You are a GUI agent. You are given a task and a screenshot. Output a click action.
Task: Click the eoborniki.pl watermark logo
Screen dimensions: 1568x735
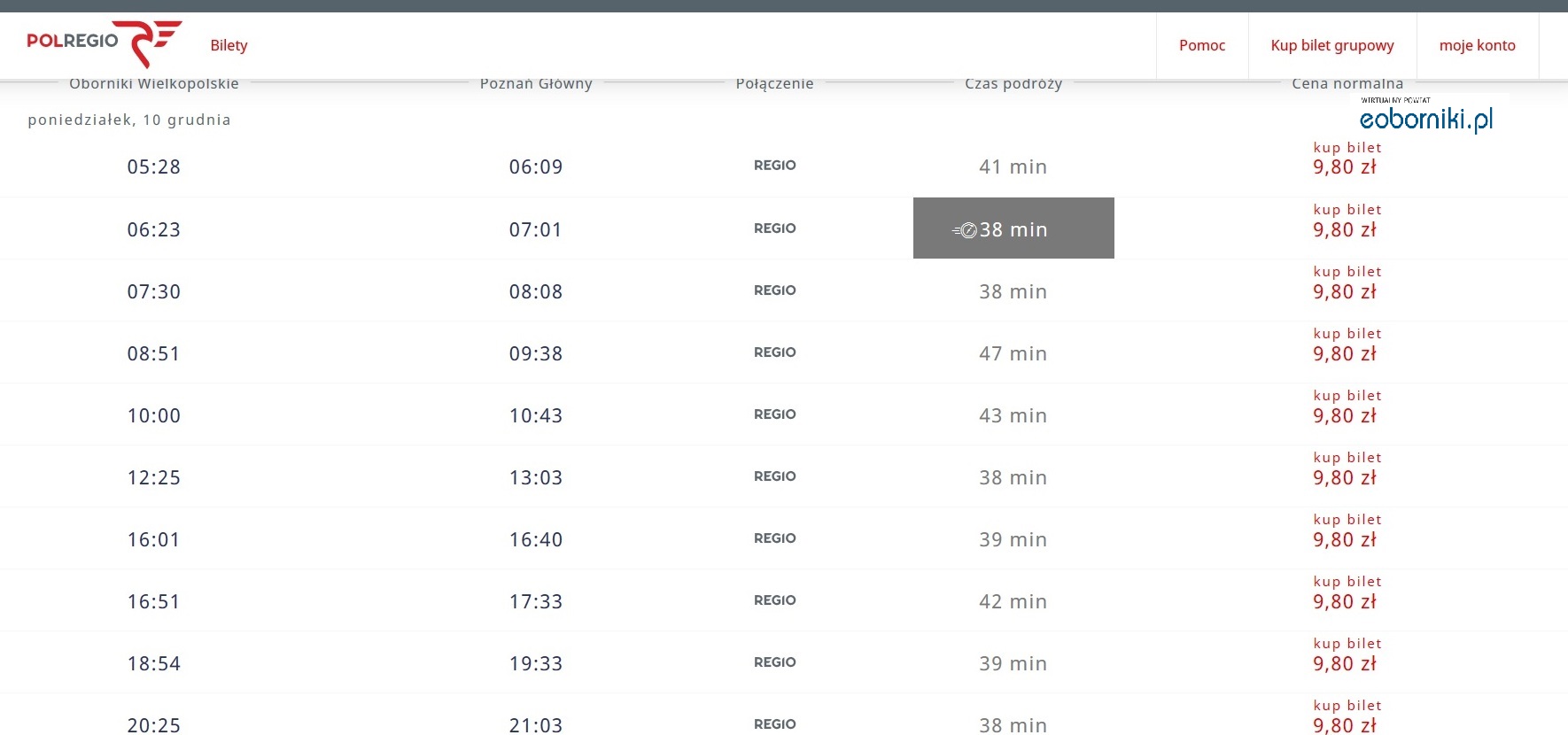click(1425, 114)
